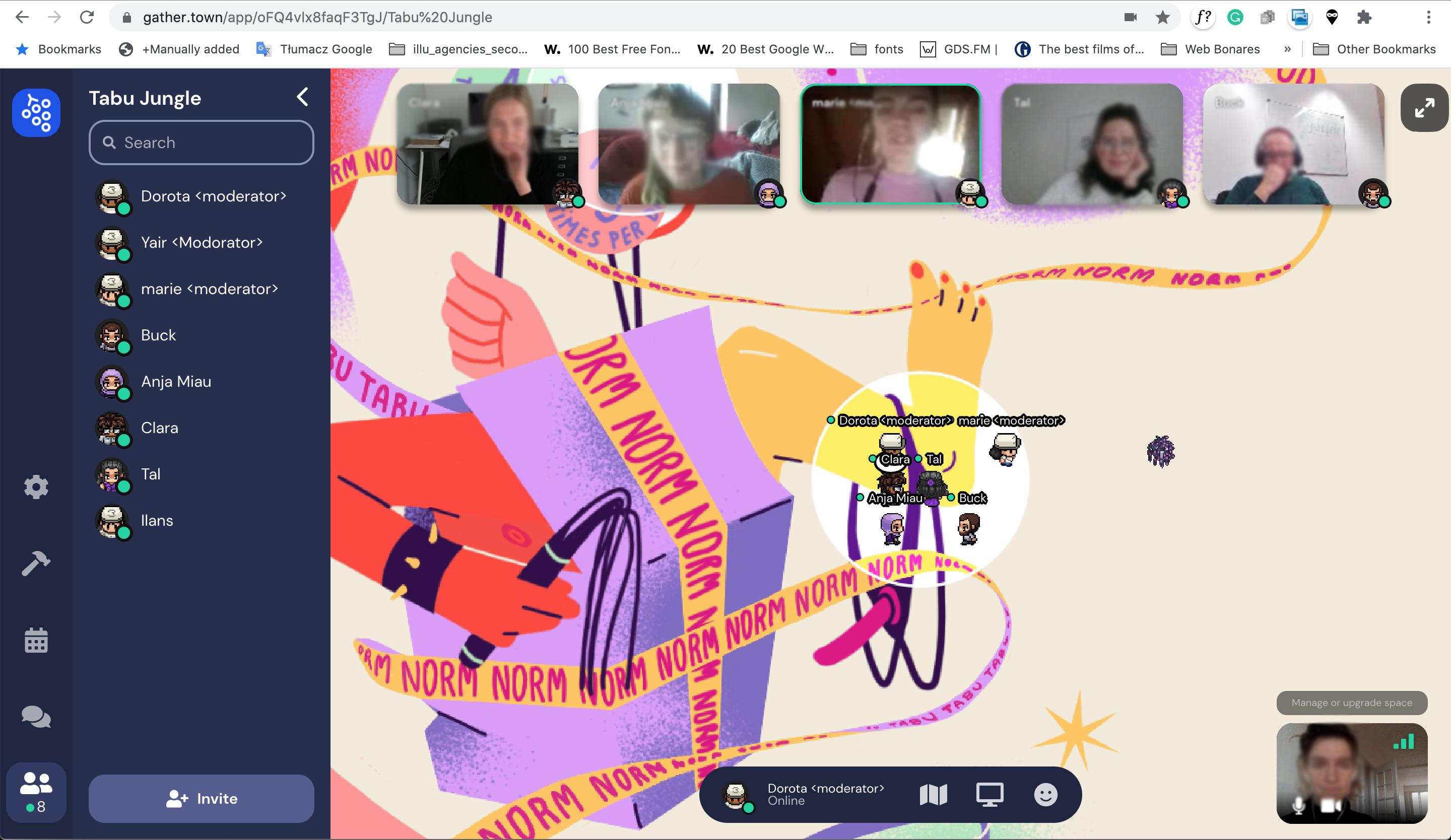This screenshot has width=1451, height=840.
Task: Bookmark this page with star icon
Action: coord(1162,17)
